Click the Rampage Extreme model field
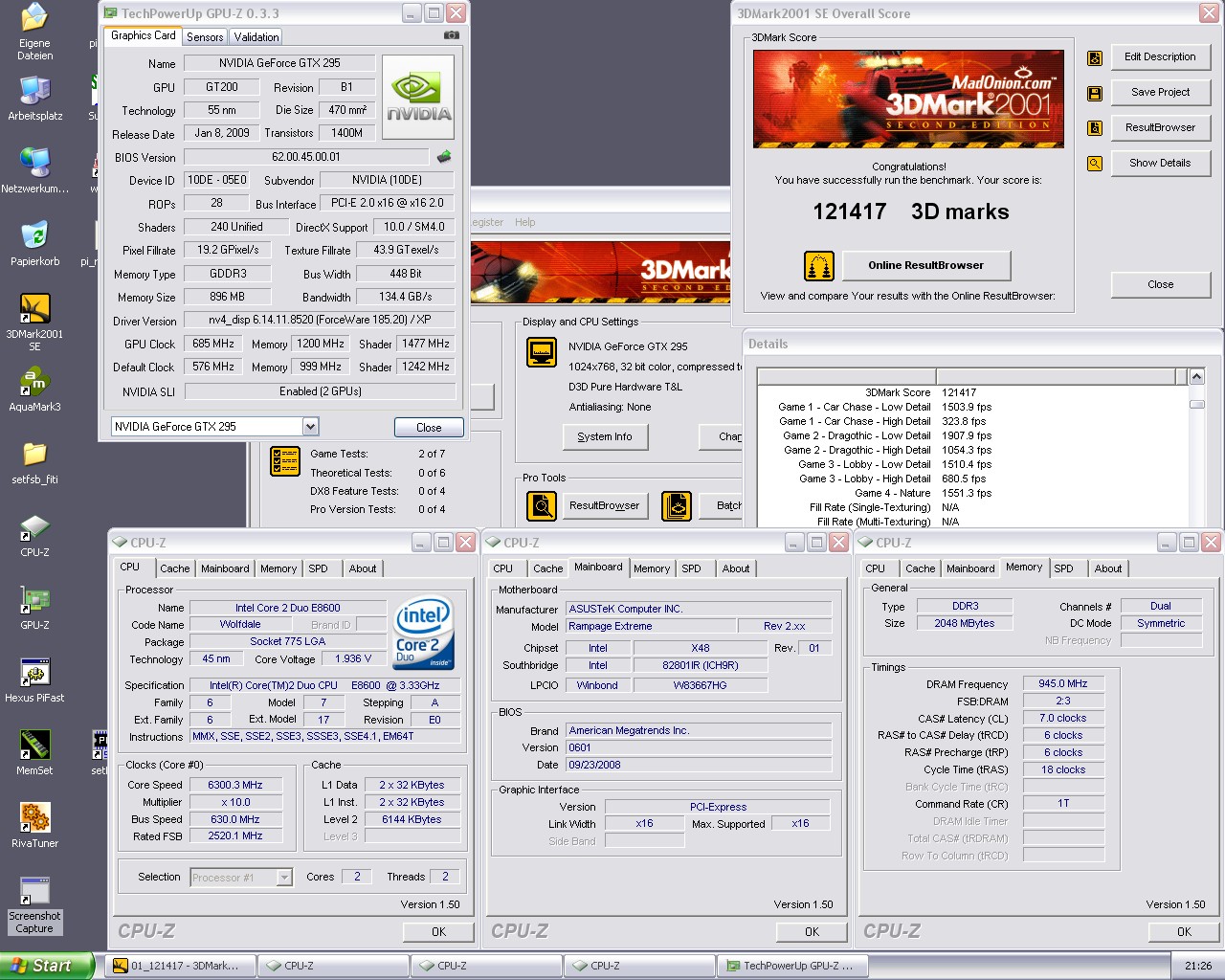Screen dimensions: 1225x980 [x=651, y=627]
